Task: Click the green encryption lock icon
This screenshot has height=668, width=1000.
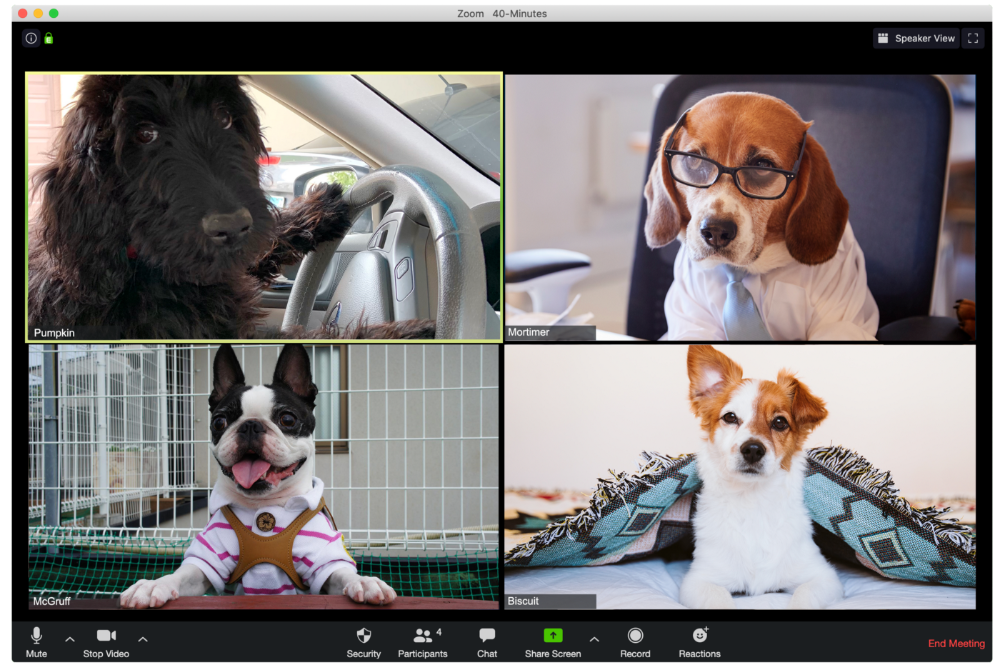Action: pos(49,38)
